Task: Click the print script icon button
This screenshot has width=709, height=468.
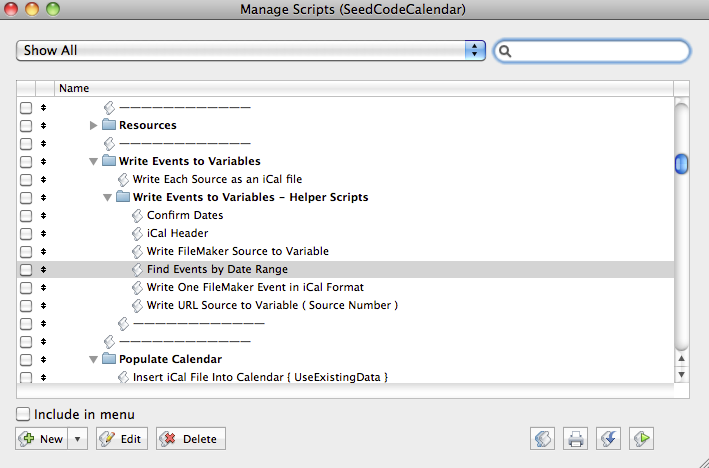Action: pyautogui.click(x=575, y=438)
